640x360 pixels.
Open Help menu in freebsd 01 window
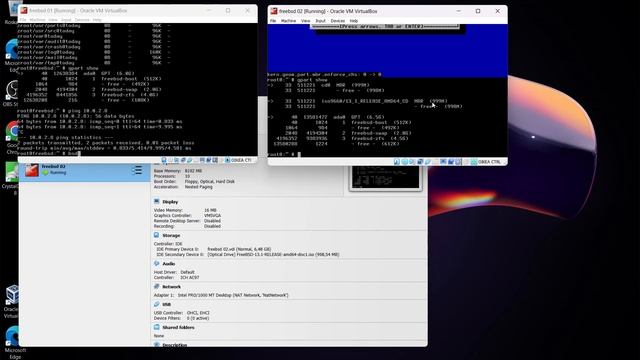[97, 20]
